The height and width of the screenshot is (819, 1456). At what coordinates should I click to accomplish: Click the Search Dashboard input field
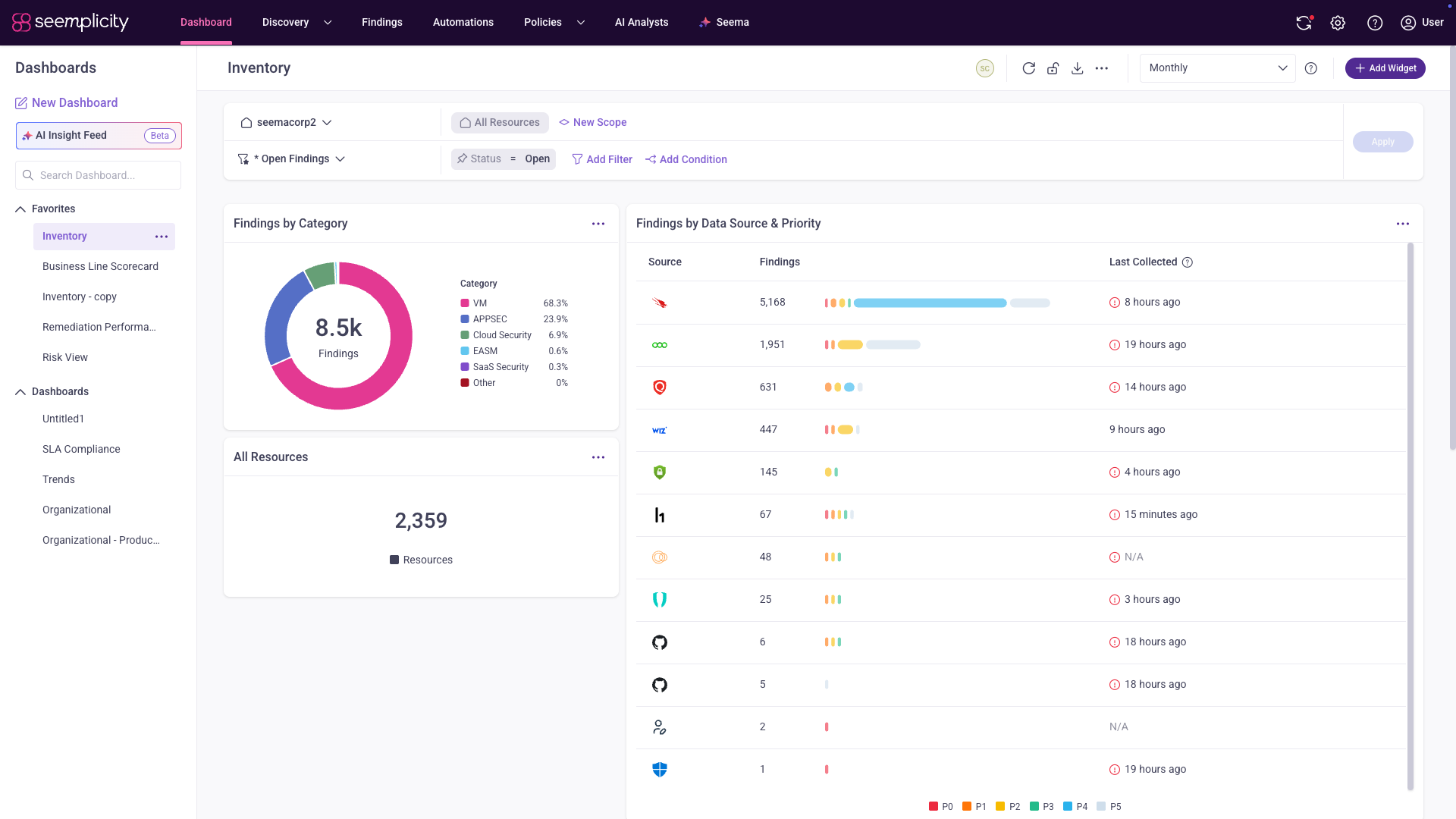coord(98,175)
